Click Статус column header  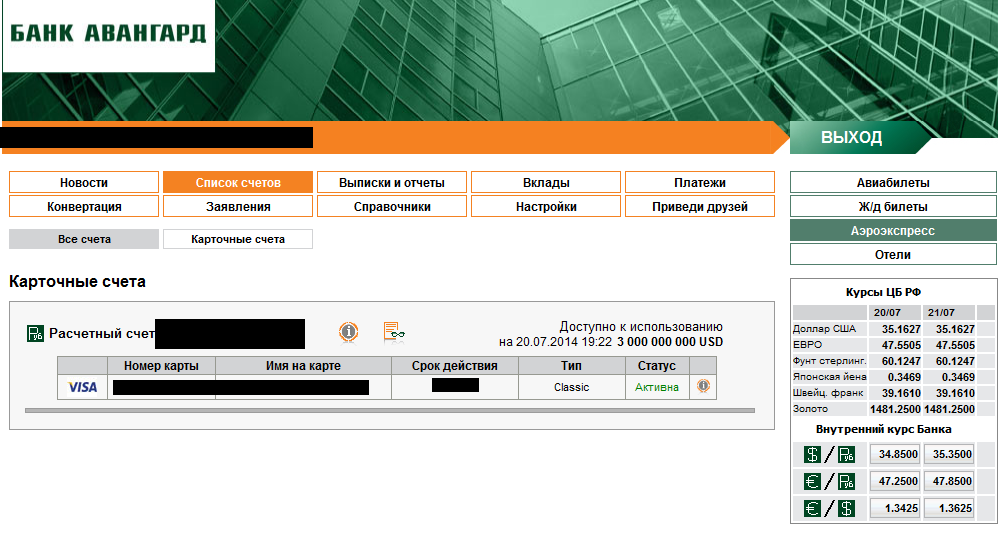tap(657, 366)
